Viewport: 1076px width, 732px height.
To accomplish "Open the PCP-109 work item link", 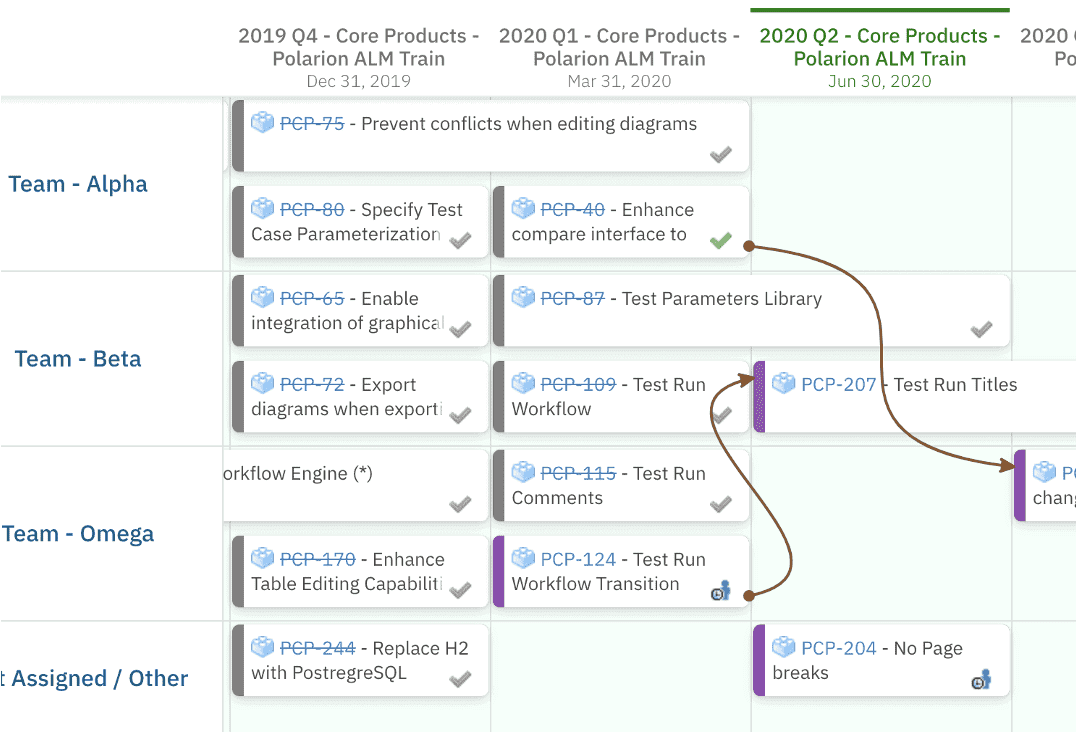I will 578,384.
